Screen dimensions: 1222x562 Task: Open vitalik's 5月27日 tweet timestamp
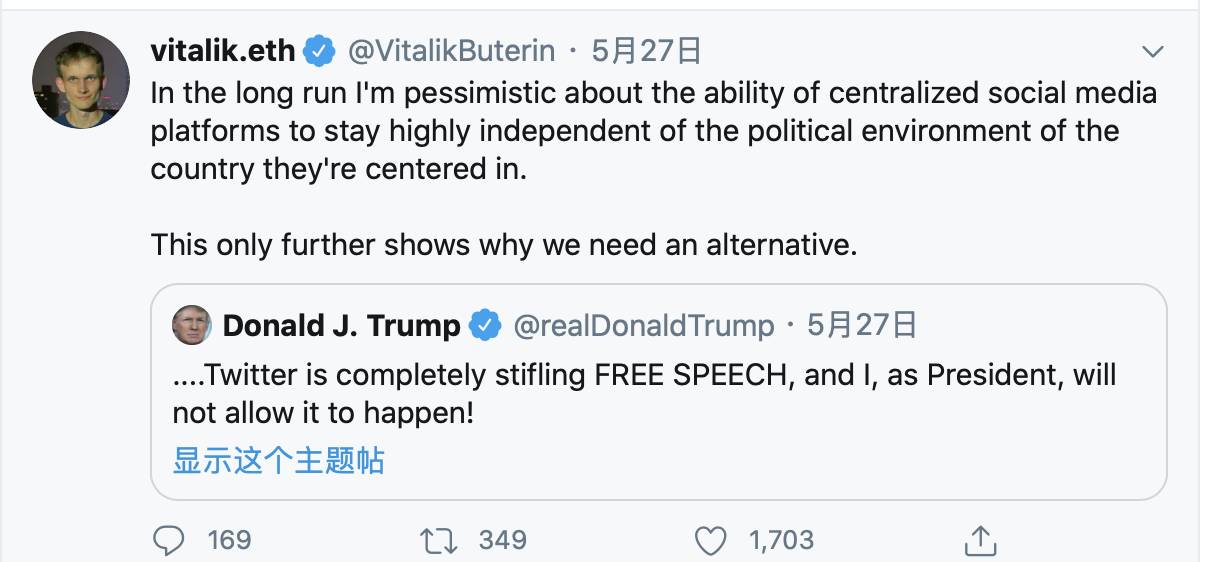646,49
